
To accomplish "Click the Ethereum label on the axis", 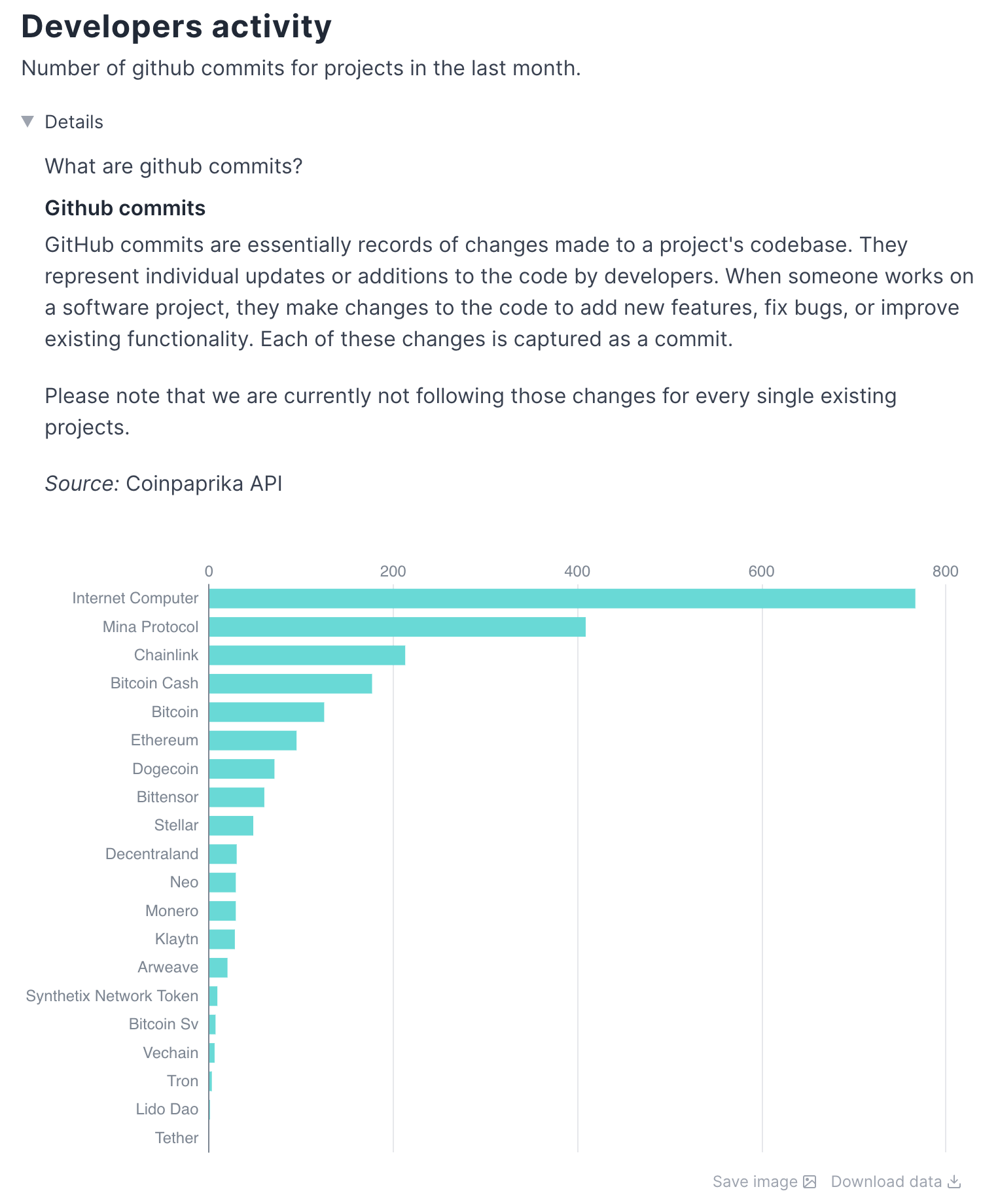I will coord(164,740).
